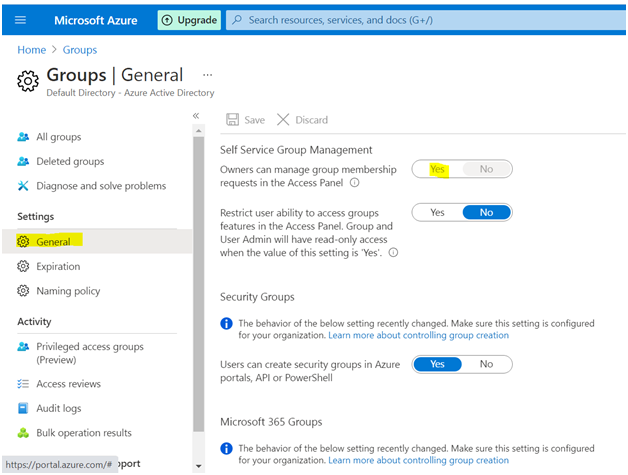
Task: Go to Home breadcrumb
Action: (x=32, y=50)
